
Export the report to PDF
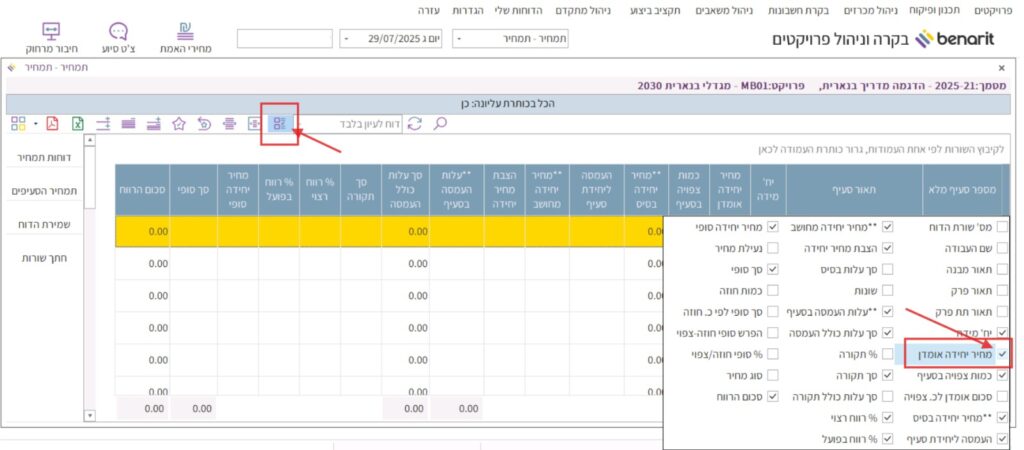click(x=52, y=124)
